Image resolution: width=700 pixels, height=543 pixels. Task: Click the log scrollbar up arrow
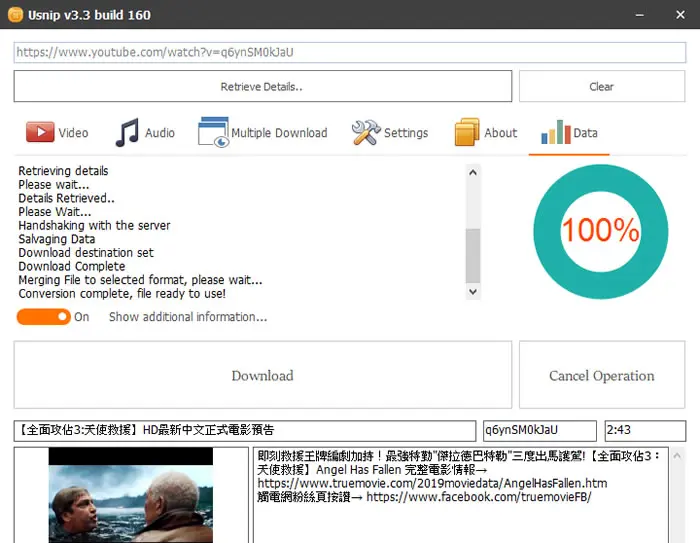pyautogui.click(x=473, y=172)
